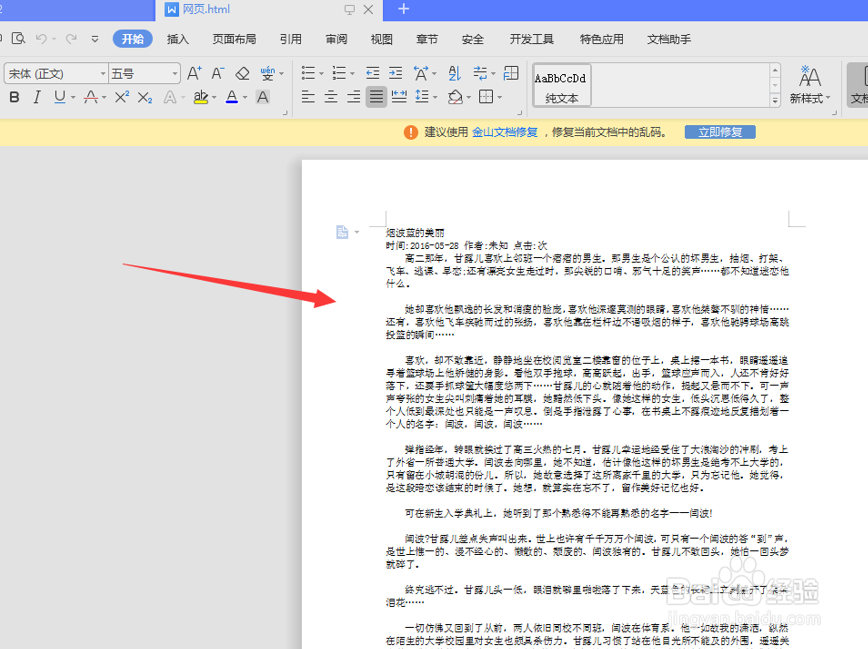Click 立即修复 button
The image size is (868, 649).
pos(720,132)
